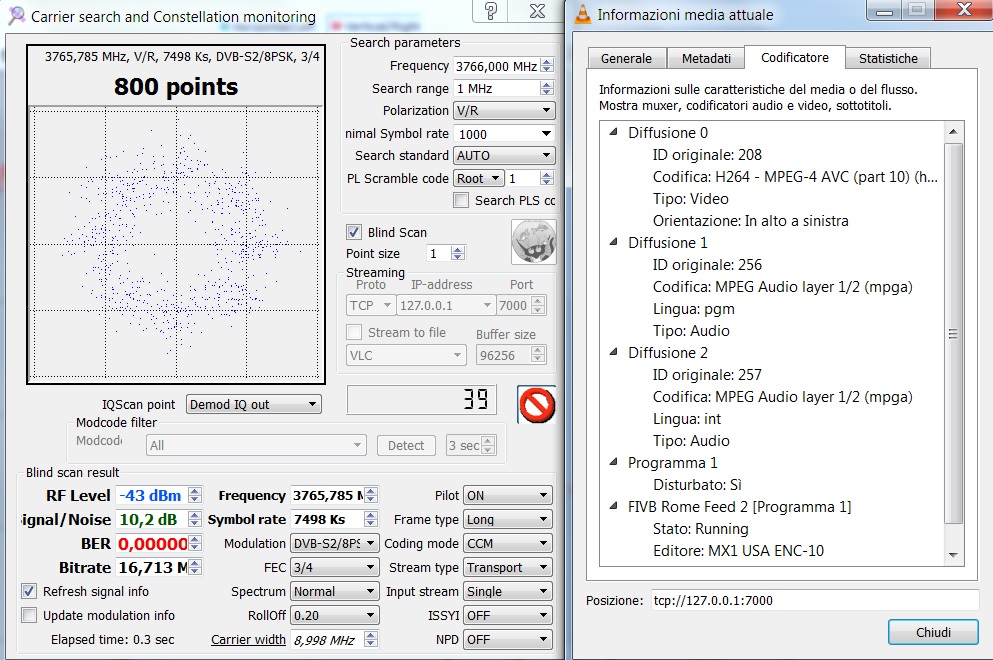Click the Point size stepper arrows
Screen dimensions: 993x660
458,253
